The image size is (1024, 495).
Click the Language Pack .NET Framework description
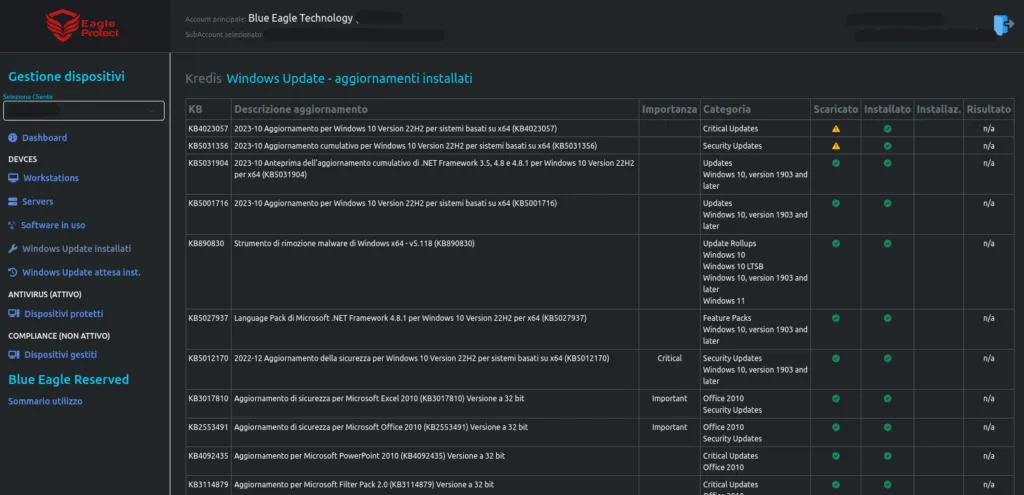(x=410, y=318)
